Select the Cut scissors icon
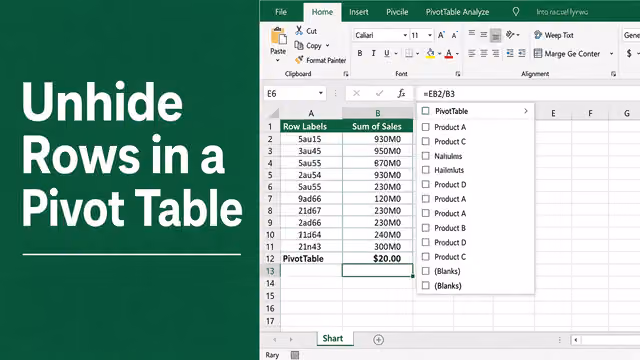 299,31
